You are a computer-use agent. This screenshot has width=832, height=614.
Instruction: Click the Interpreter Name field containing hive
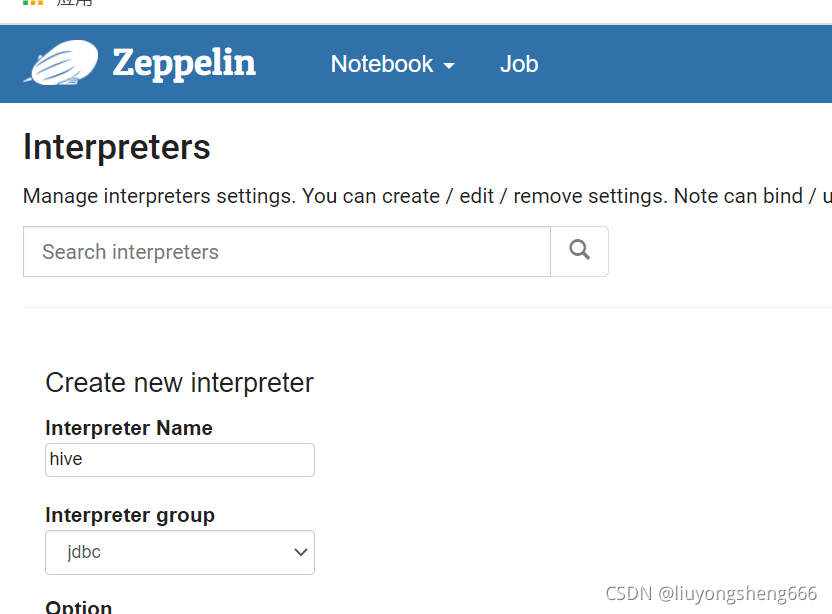pos(179,459)
